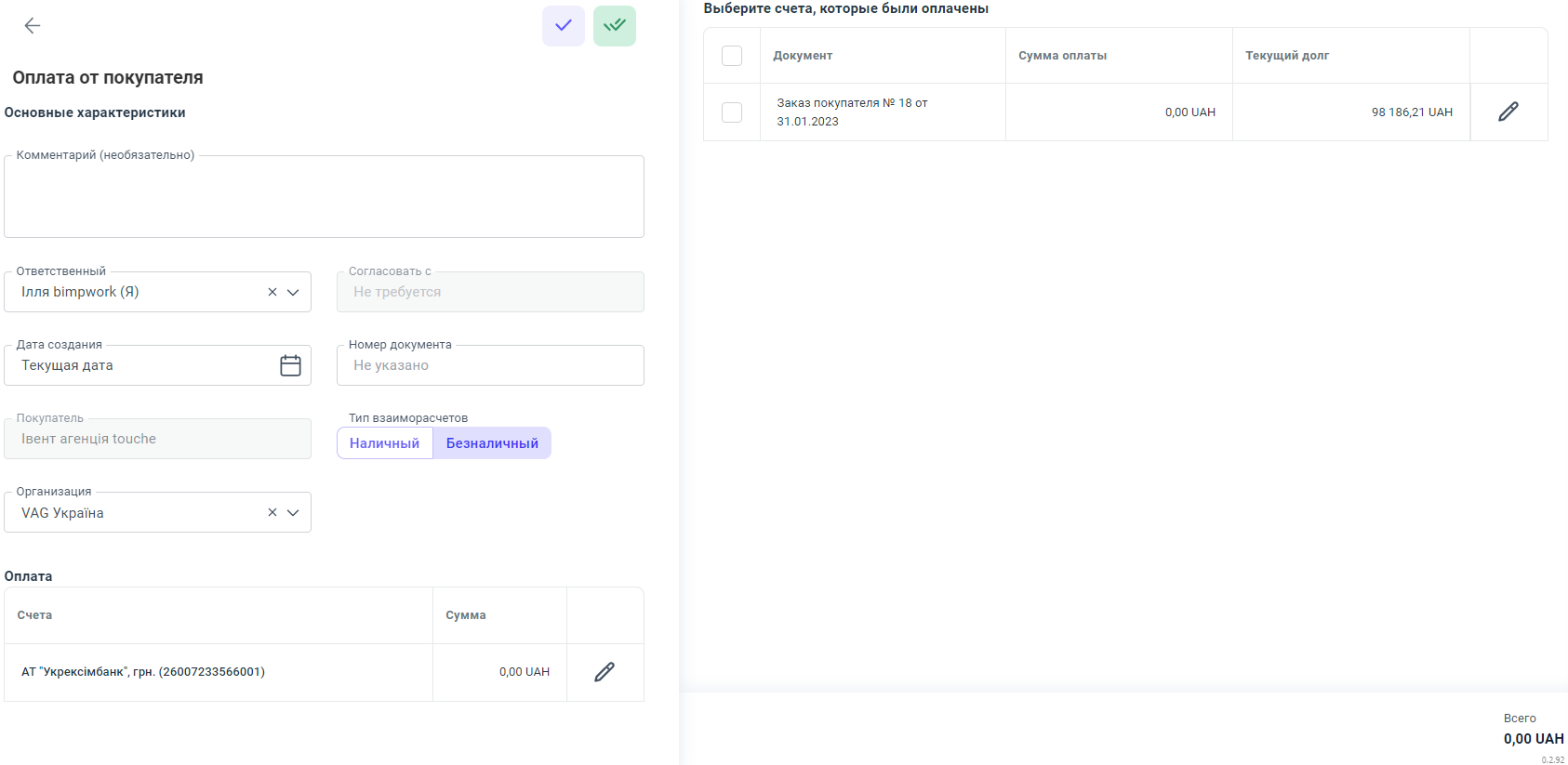The height and width of the screenshot is (765, 1568).
Task: Check the box for Заказ покупателя № 18
Action: (732, 112)
